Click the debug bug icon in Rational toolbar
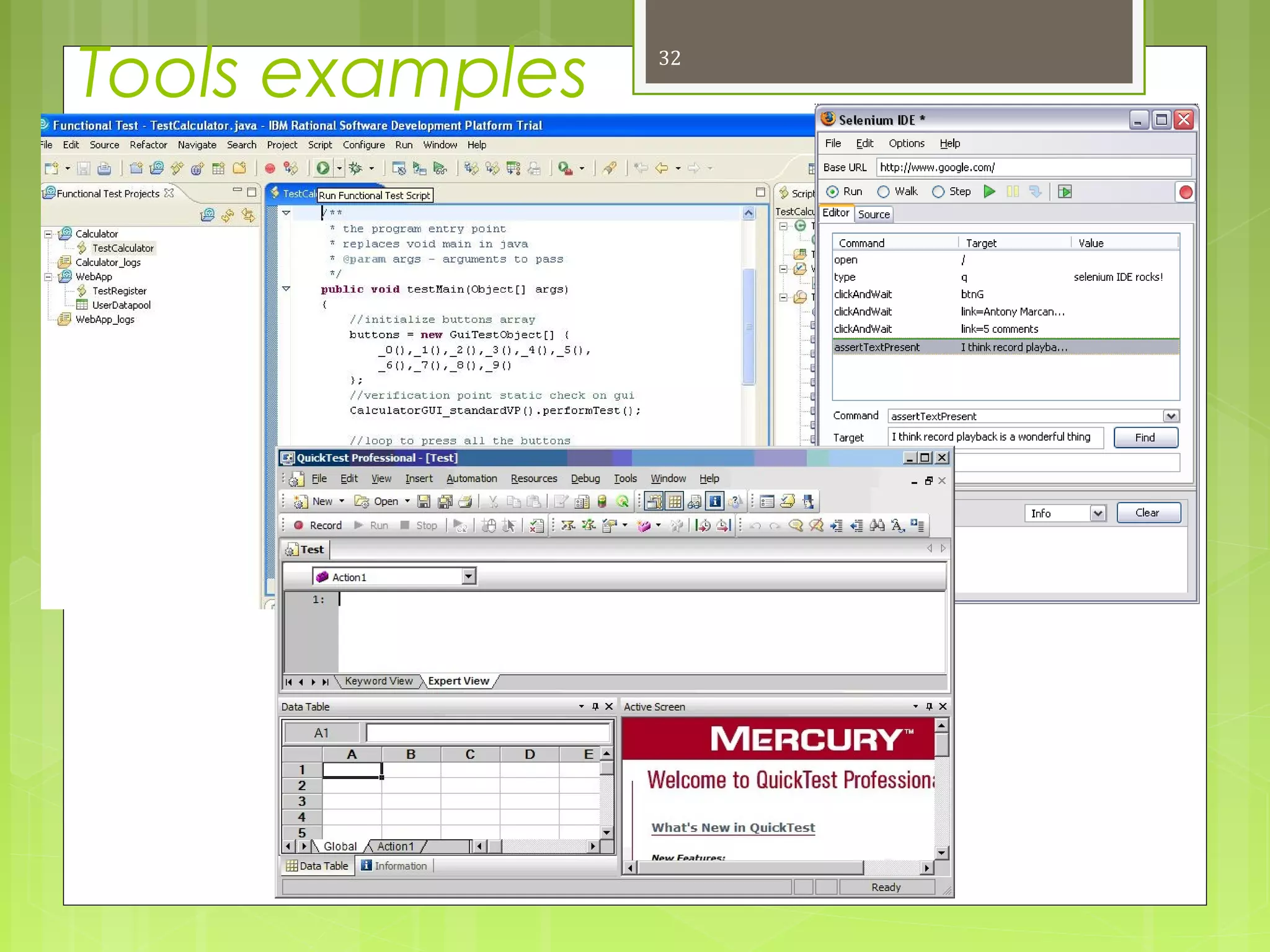Viewport: 1270px width, 952px height. coord(356,168)
